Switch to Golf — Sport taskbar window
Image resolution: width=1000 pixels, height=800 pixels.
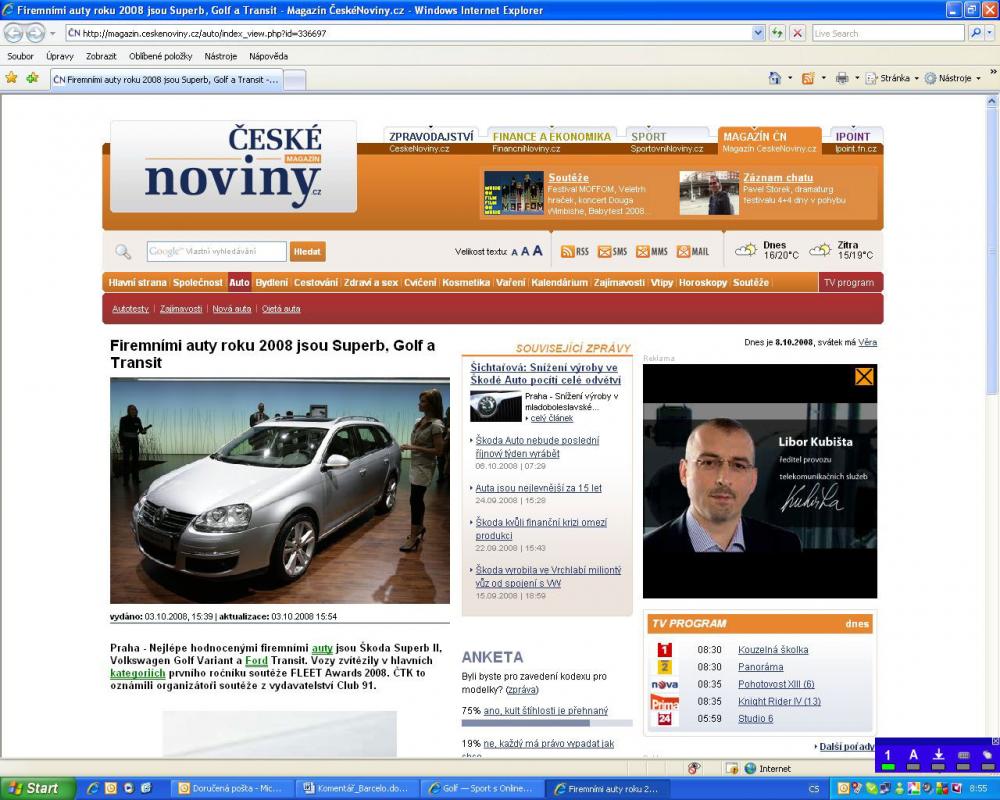pyautogui.click(x=483, y=789)
